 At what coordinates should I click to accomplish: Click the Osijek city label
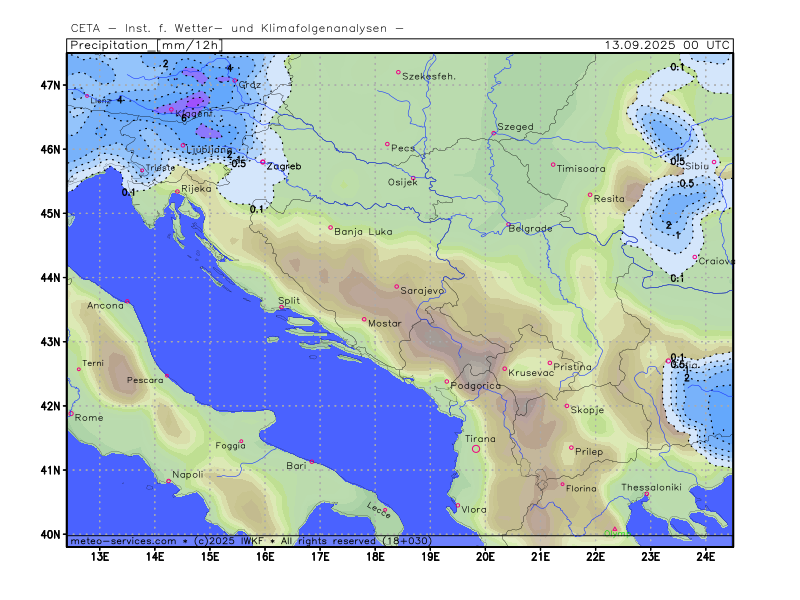pyautogui.click(x=403, y=182)
